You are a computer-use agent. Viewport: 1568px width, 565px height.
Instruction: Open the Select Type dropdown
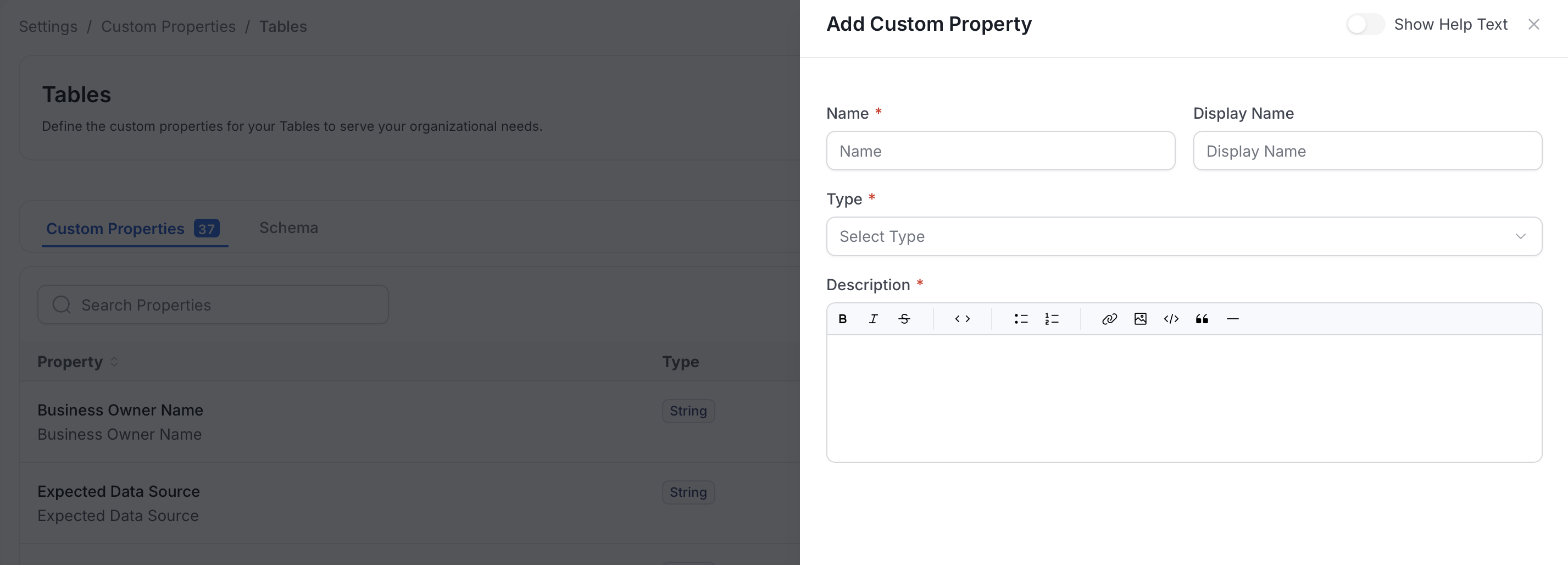[1184, 236]
